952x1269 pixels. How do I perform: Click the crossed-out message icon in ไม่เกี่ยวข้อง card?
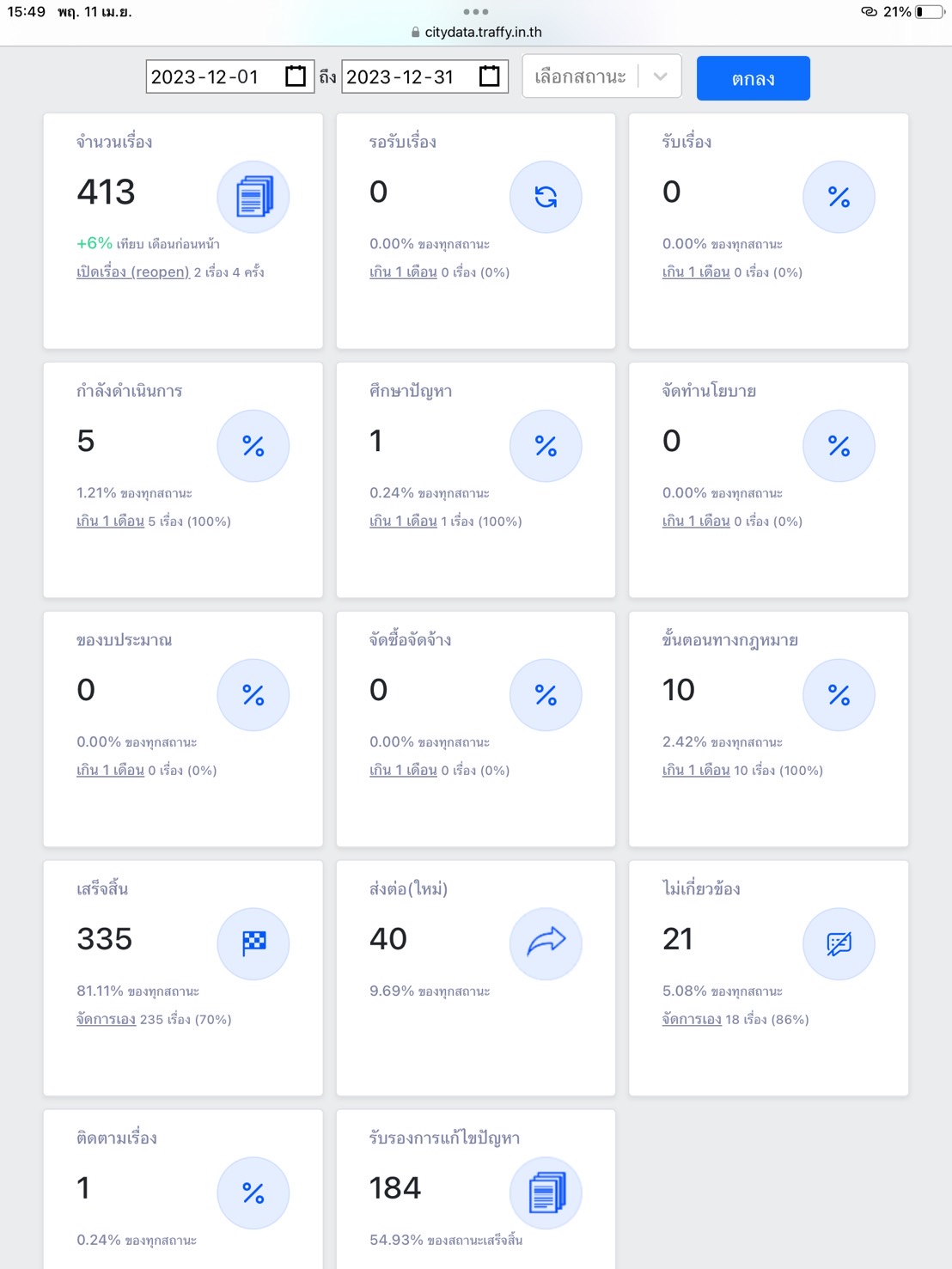(x=839, y=943)
